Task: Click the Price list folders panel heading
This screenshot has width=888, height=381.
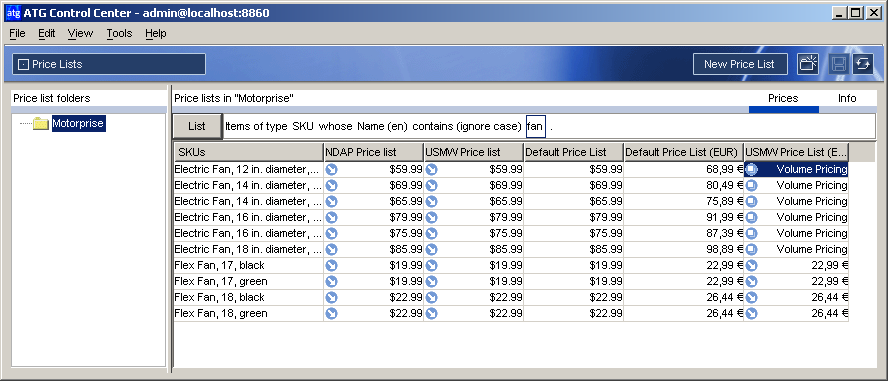Action: click(52, 99)
